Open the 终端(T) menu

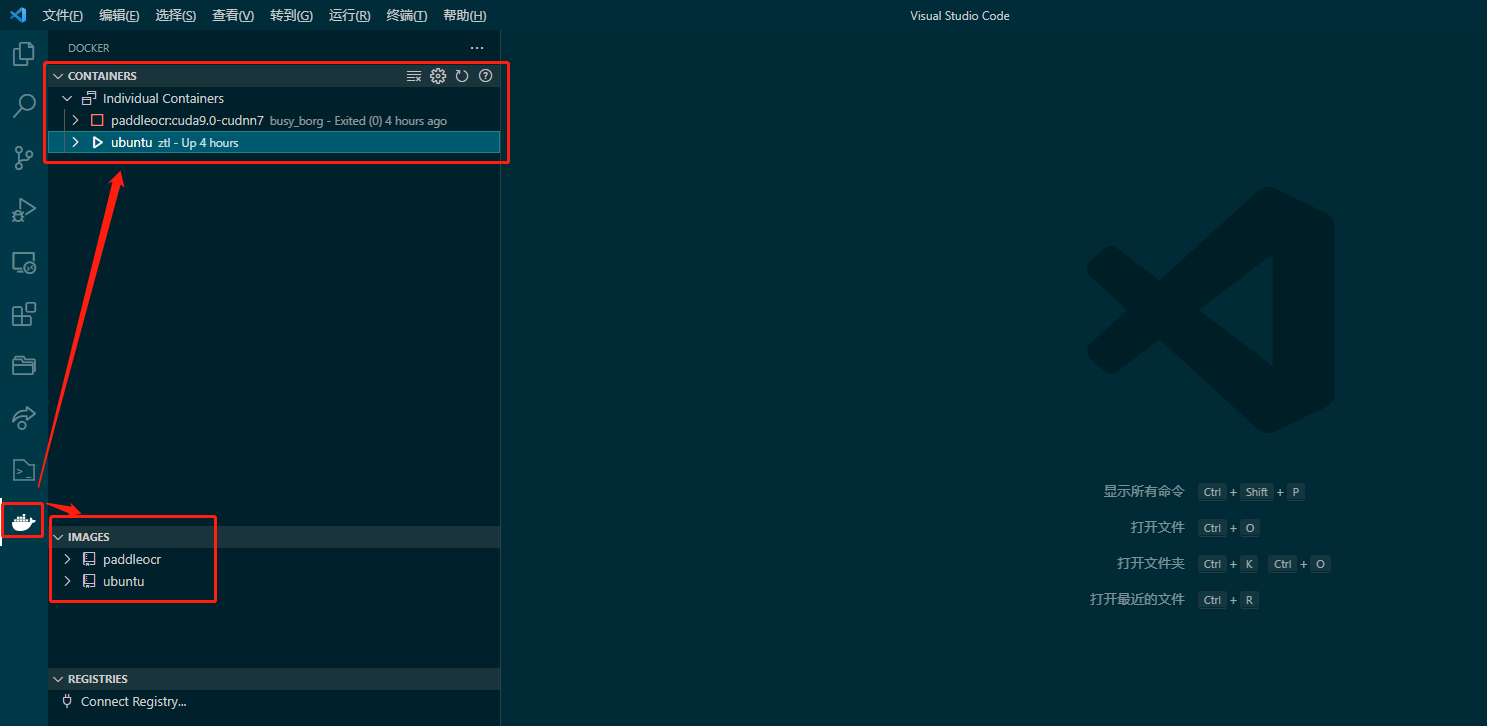coord(406,15)
